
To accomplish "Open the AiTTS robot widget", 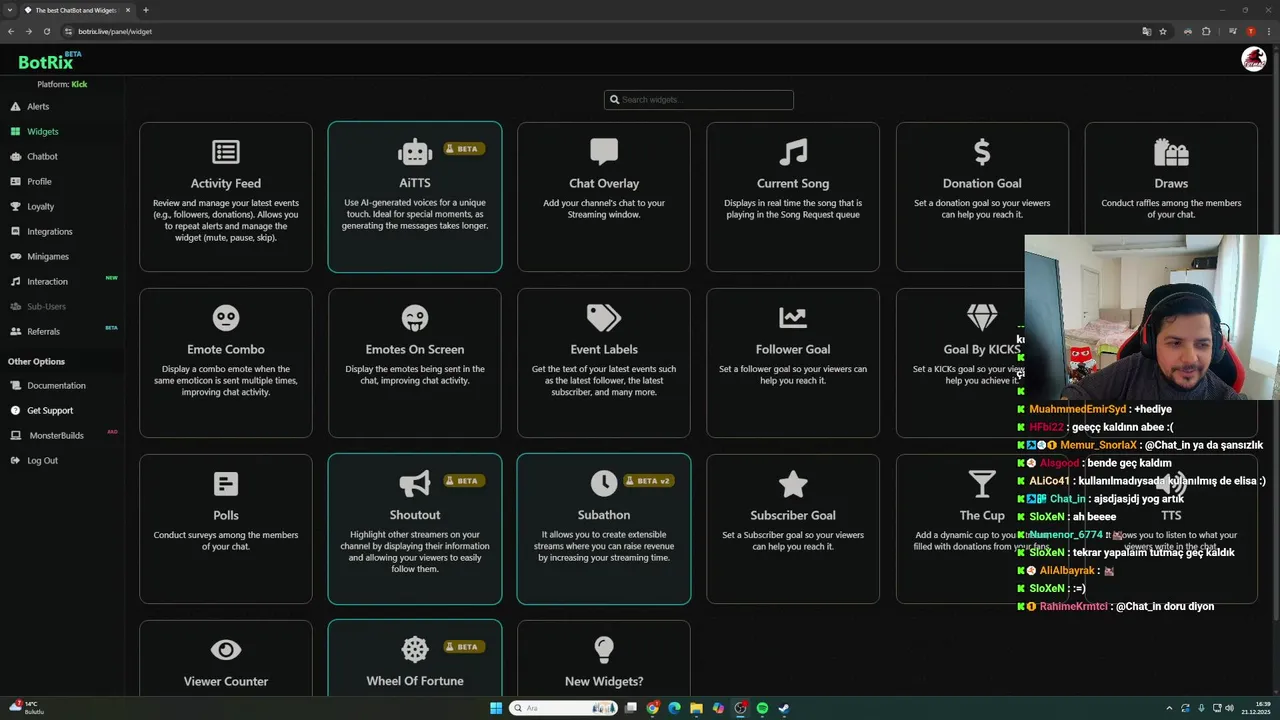I will (414, 197).
